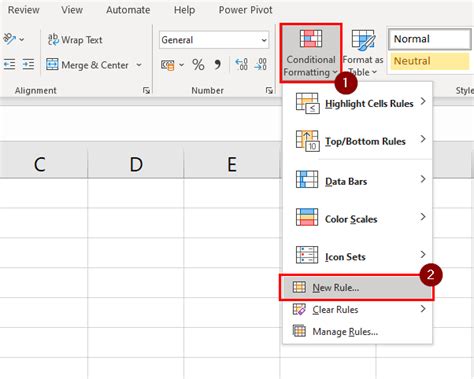Image resolution: width=474 pixels, height=379 pixels.
Task: Choose Manage Rules... menu item
Action: coord(357,332)
